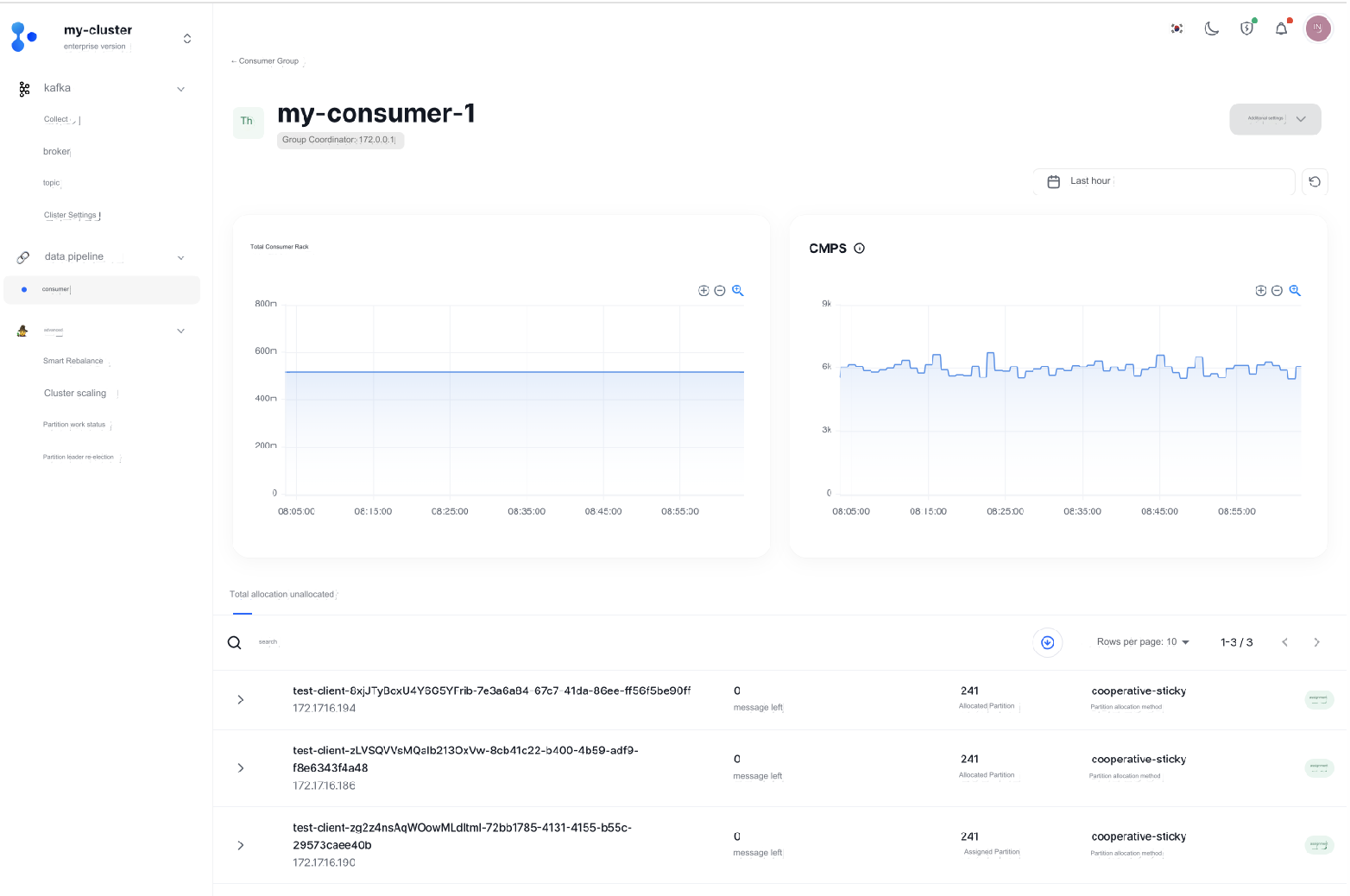The height and width of the screenshot is (896, 1350).
Task: Open the Additional settings button
Action: [1274, 119]
